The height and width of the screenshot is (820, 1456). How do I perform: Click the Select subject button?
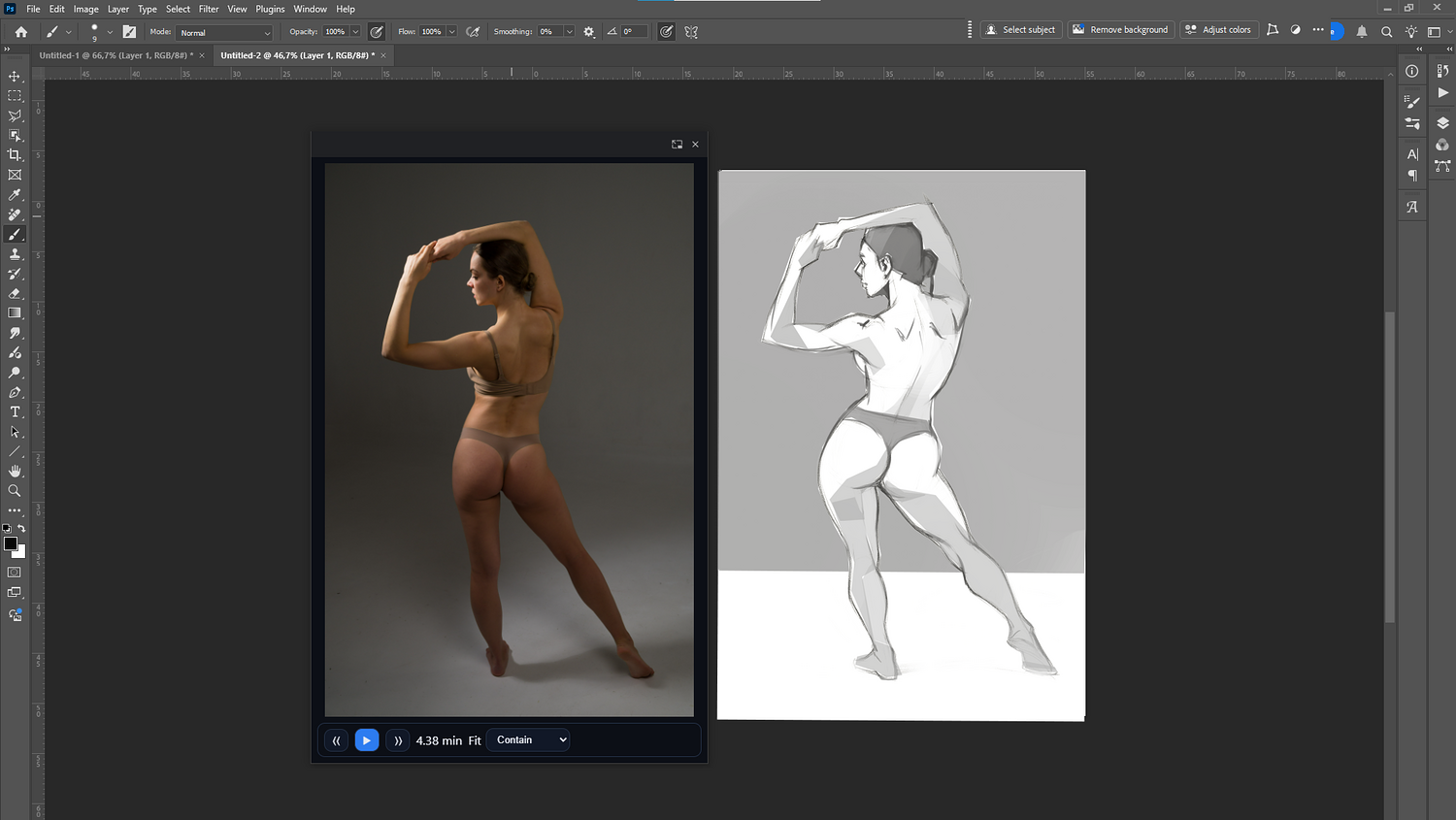[x=1021, y=30]
